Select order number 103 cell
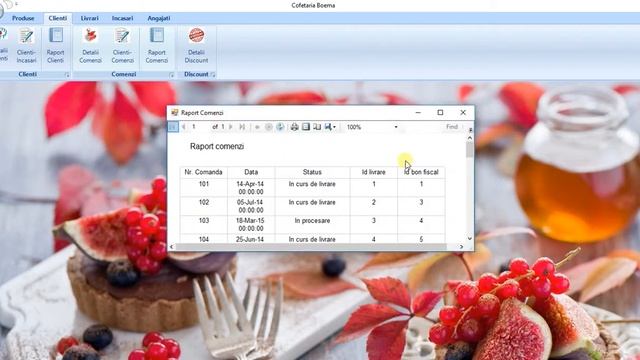 [204, 224]
